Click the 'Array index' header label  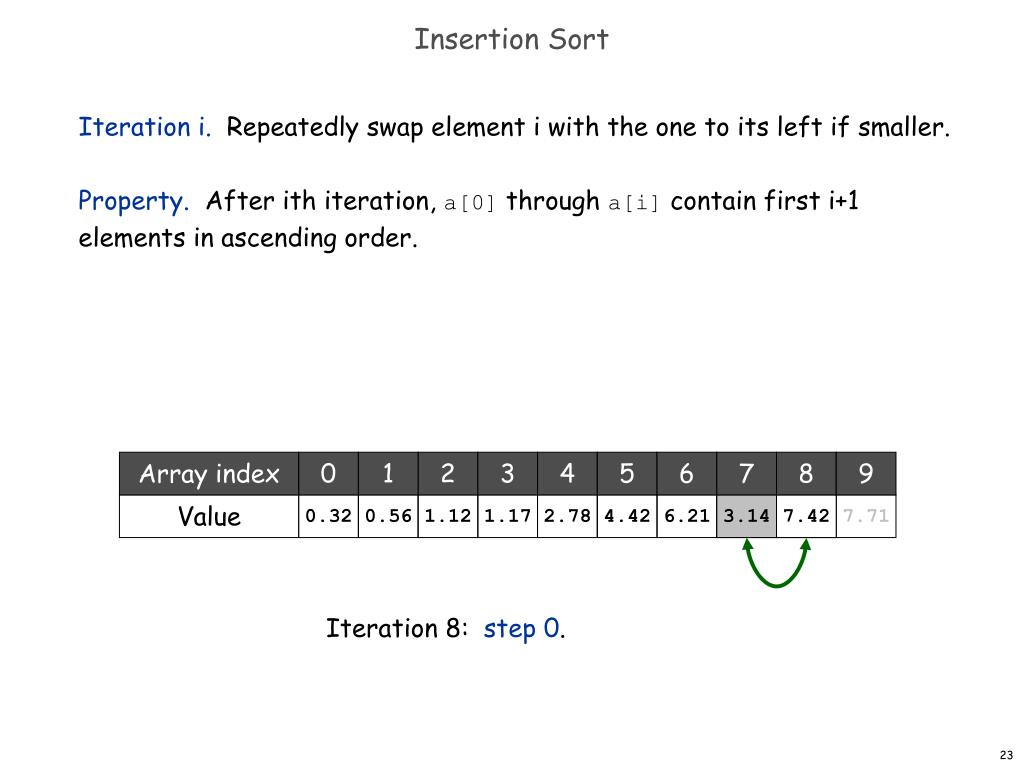(209, 474)
